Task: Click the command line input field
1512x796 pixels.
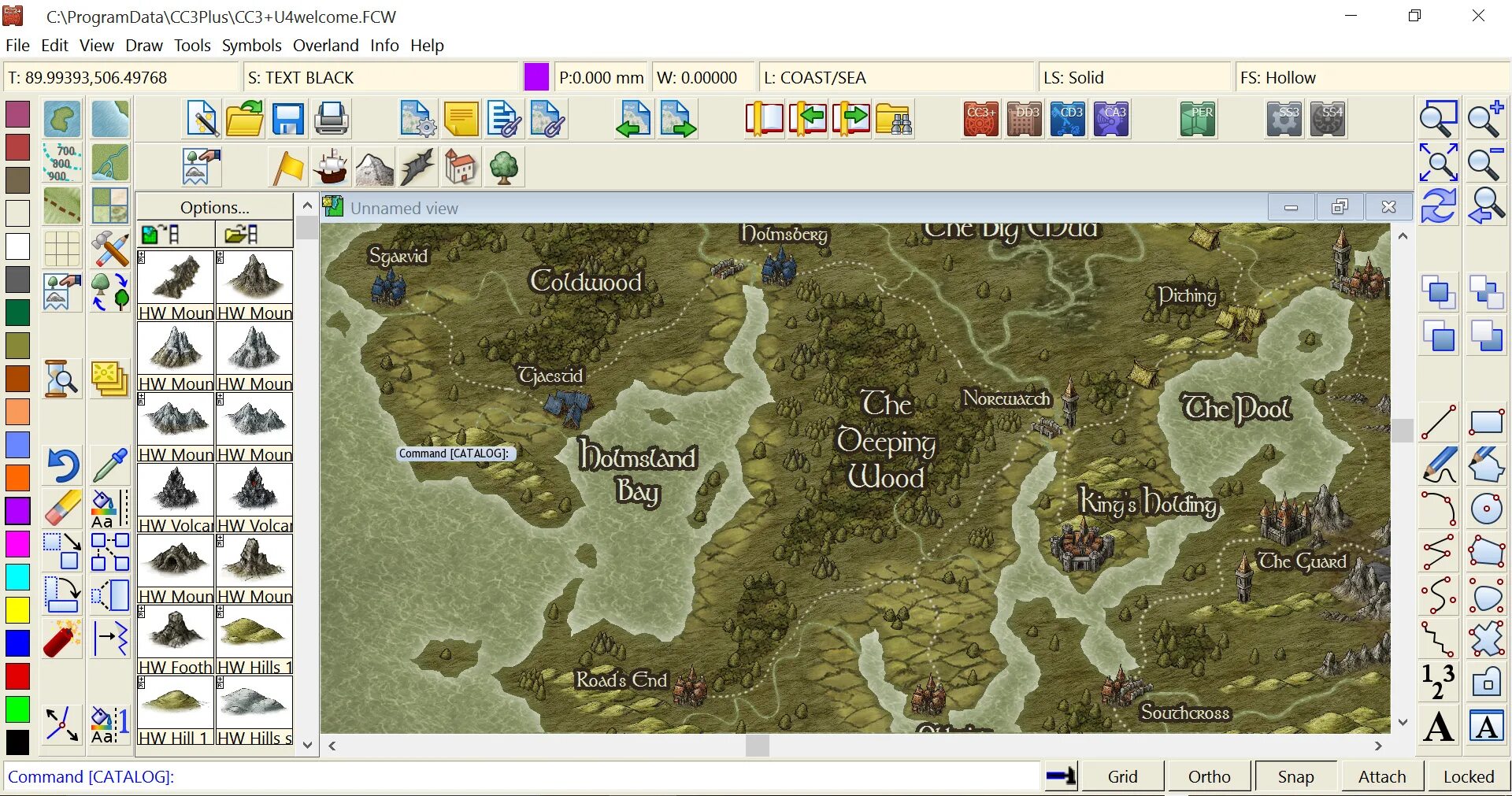Action: click(523, 777)
